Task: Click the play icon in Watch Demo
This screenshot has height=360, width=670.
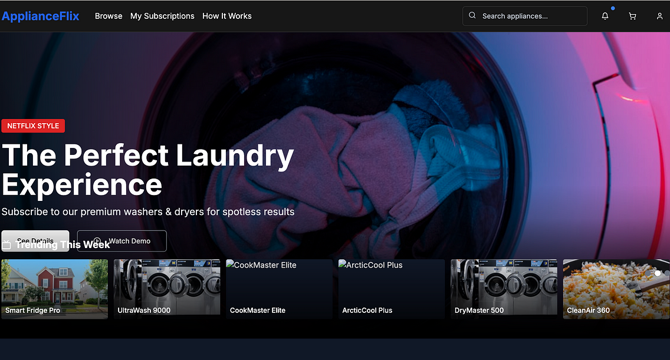Action: point(97,241)
